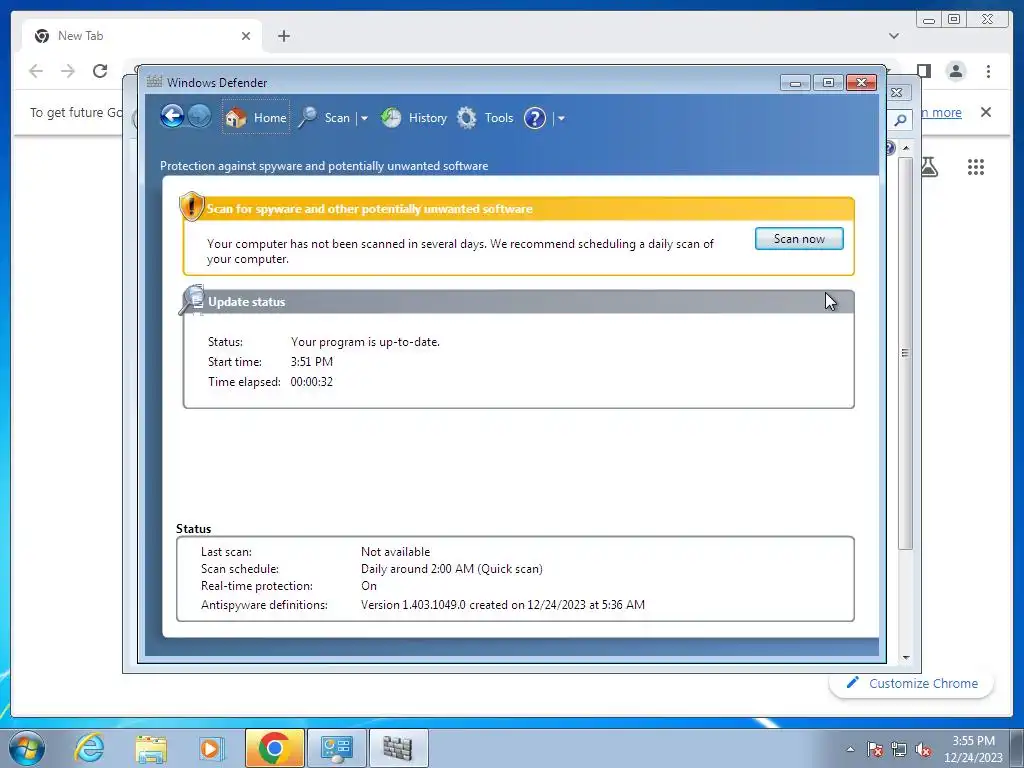This screenshot has width=1024, height=768.
Task: Select "Daily around 2:00 AM (Quick scan)" text
Action: (451, 568)
